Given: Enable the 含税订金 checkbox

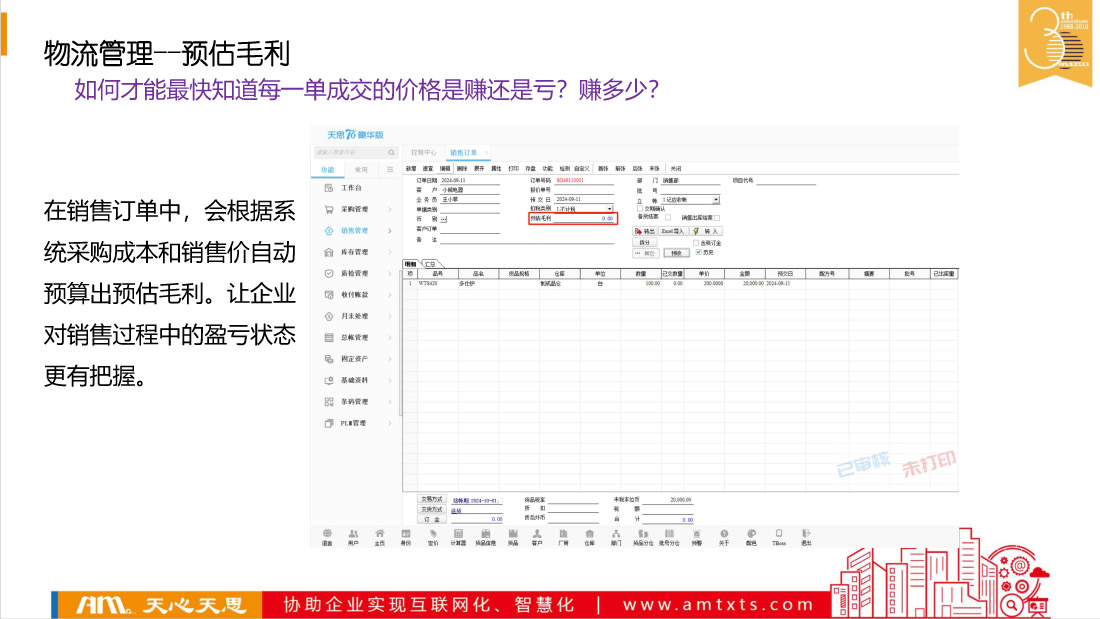Looking at the screenshot, I should click(696, 242).
